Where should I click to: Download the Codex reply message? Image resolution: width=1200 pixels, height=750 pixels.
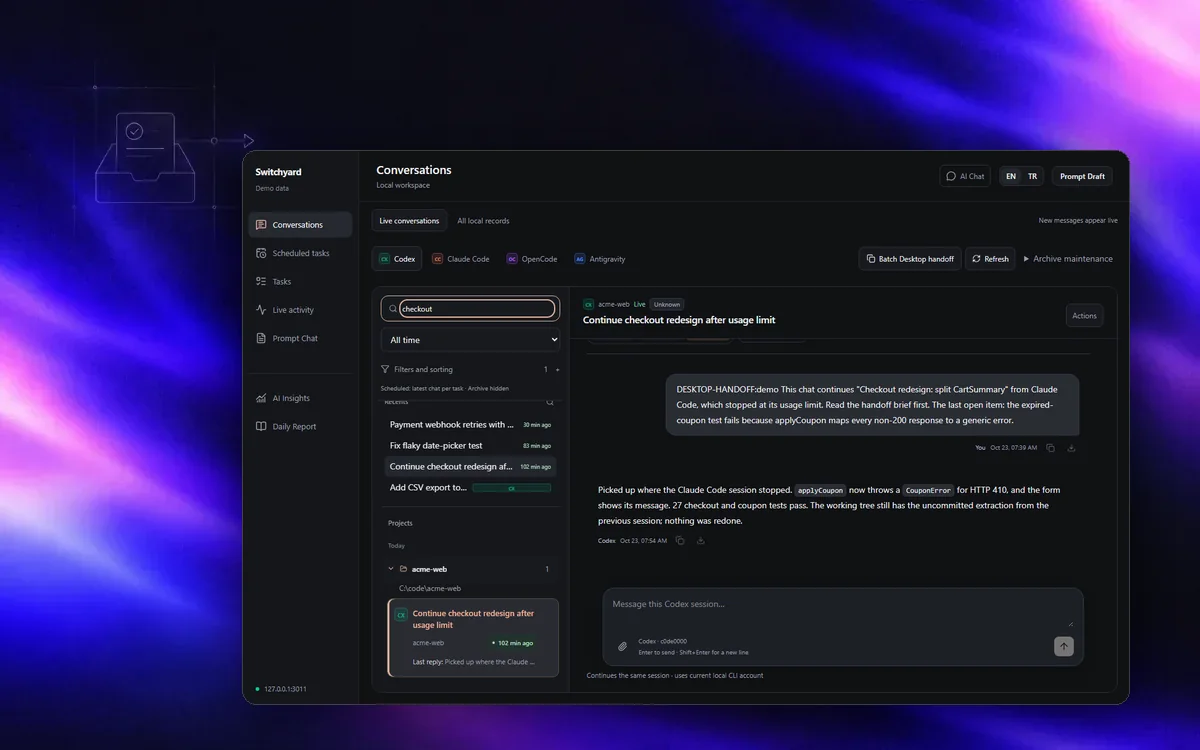(x=701, y=541)
